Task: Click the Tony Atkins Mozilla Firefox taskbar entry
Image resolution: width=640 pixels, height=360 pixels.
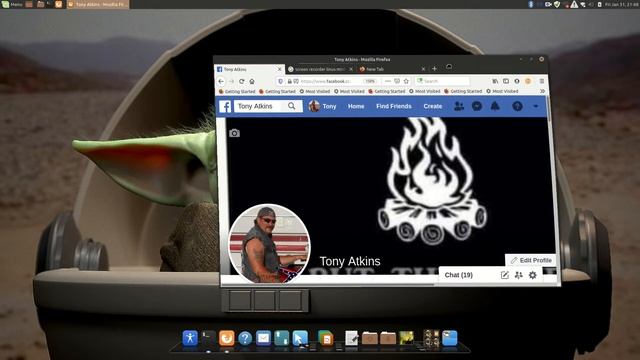Action: [x=98, y=4]
